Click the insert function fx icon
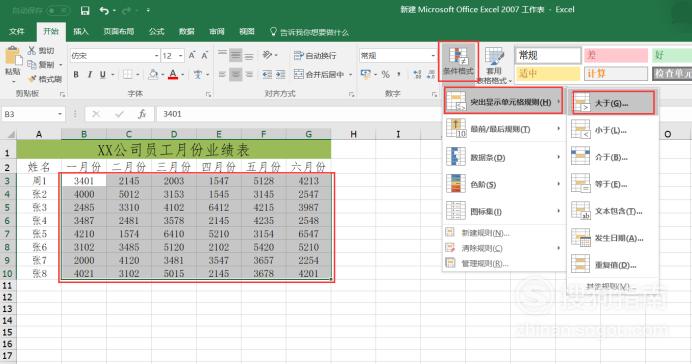Viewport: 692px width, 364px height. click(142, 114)
